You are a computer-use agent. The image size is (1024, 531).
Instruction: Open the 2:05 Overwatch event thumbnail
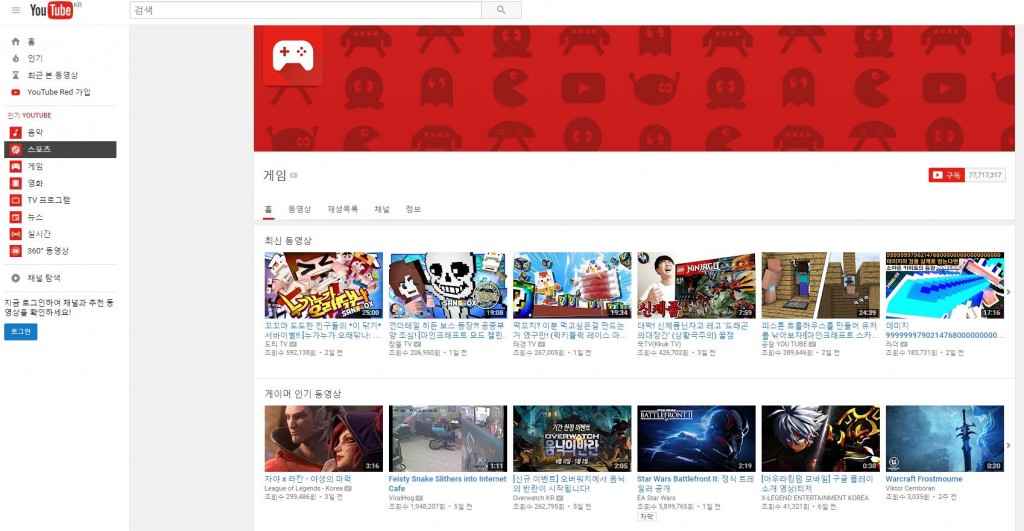coord(572,438)
